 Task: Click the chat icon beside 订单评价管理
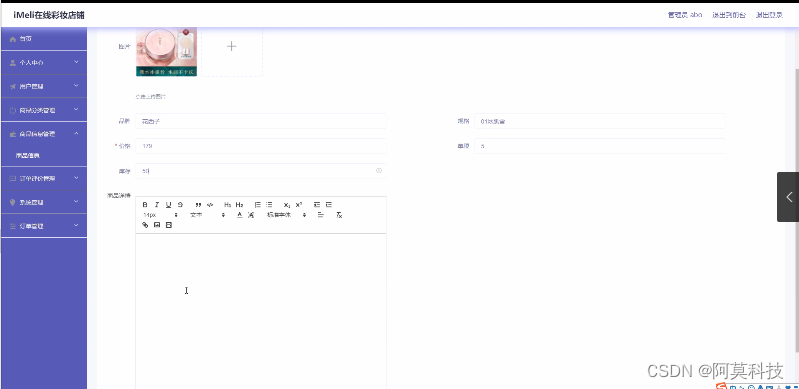pos(13,178)
